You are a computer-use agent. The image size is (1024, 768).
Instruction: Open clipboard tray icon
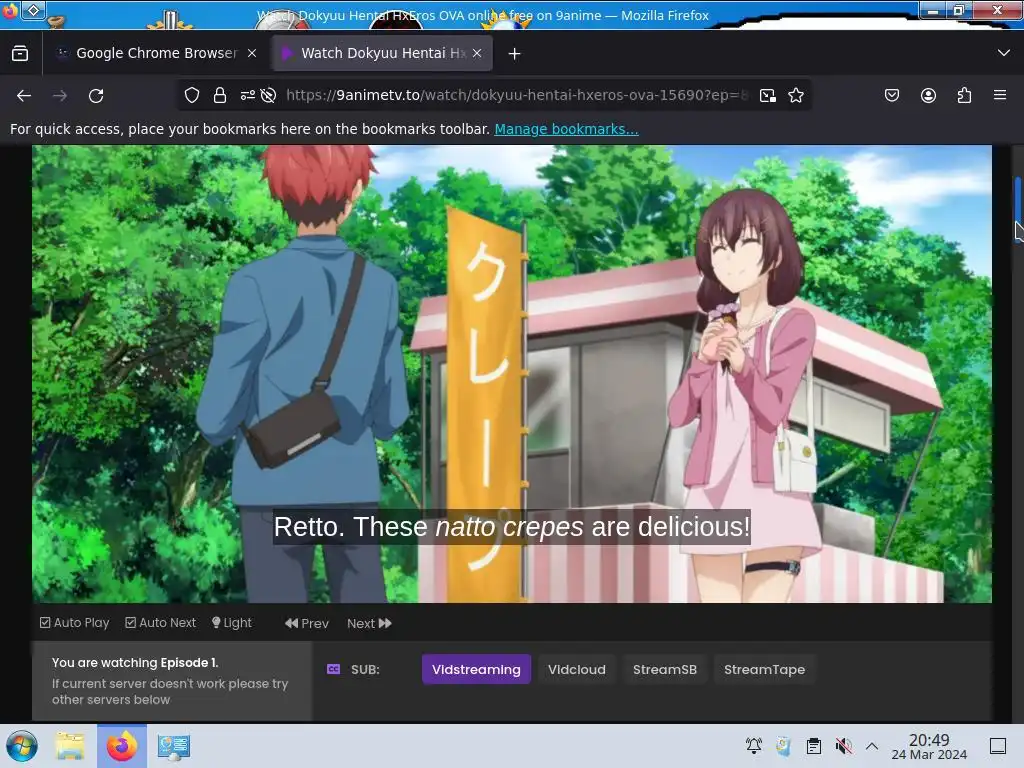814,745
